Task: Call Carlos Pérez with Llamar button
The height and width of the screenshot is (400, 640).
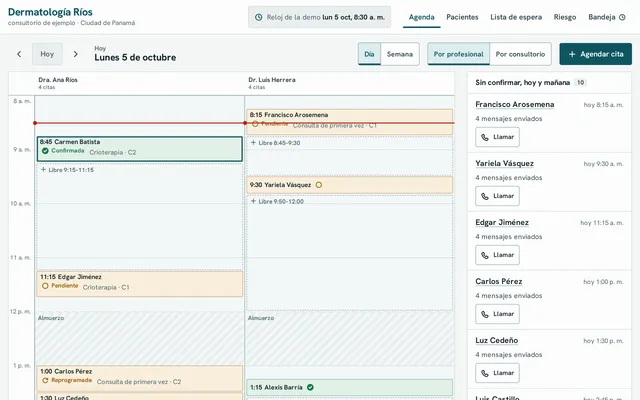Action: point(497,314)
